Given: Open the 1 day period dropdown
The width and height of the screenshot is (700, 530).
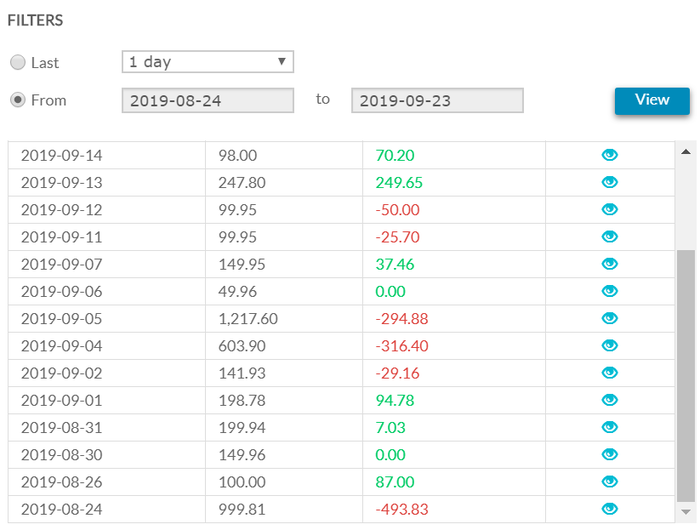Looking at the screenshot, I should [x=208, y=62].
